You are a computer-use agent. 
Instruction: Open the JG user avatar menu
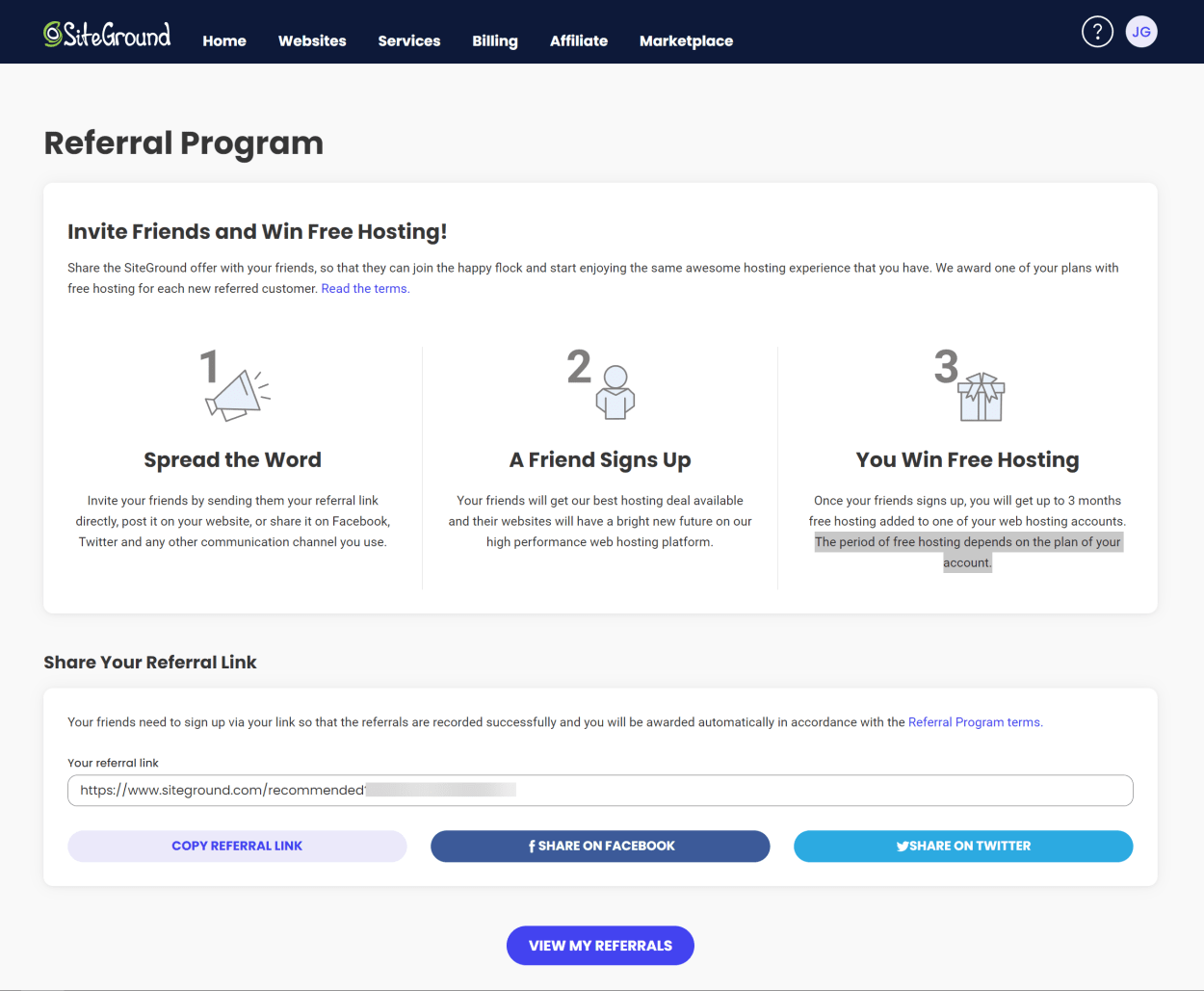pos(1141,32)
